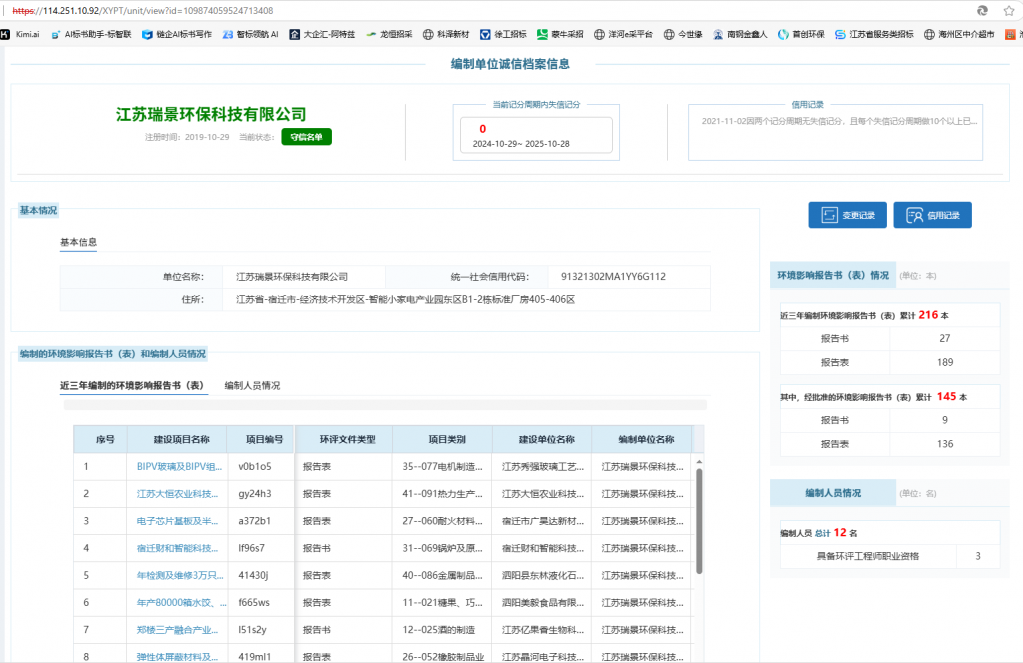1023x663 pixels.
Task: Open the 蒙牛采招 bookmark
Action: coord(560,34)
